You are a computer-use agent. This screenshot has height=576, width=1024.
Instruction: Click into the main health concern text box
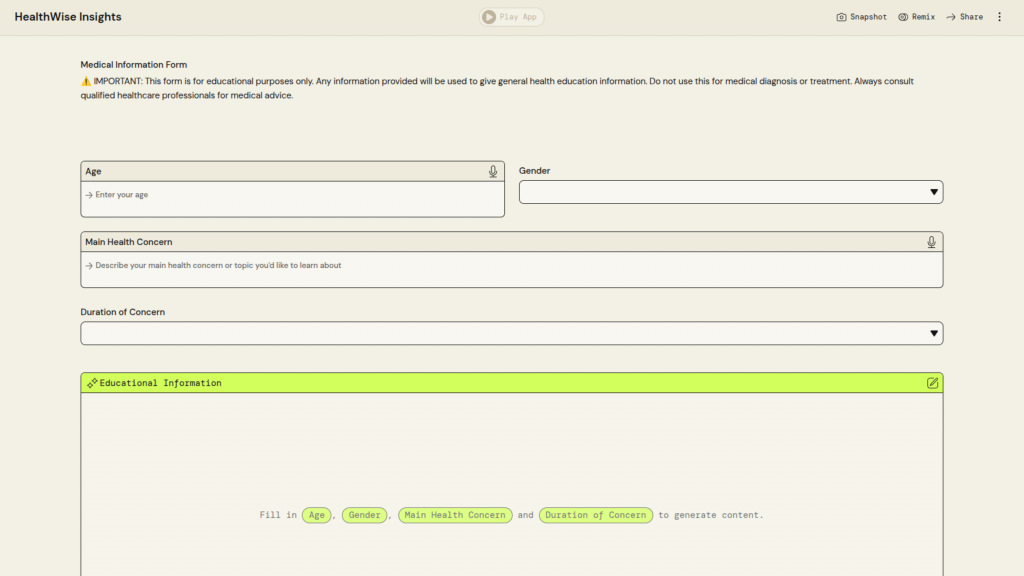coord(511,267)
